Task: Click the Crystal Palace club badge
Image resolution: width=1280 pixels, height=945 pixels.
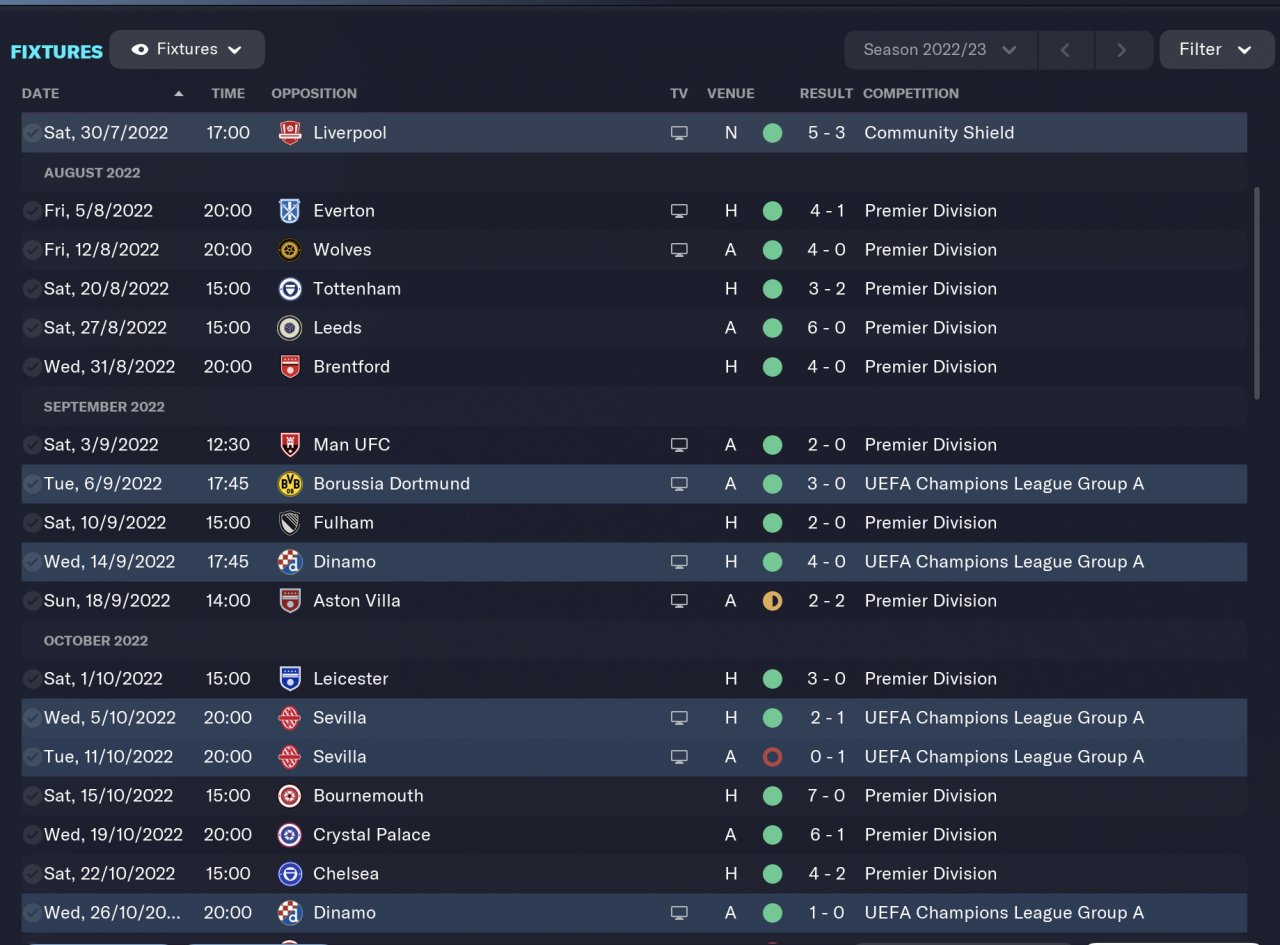Action: 290,835
